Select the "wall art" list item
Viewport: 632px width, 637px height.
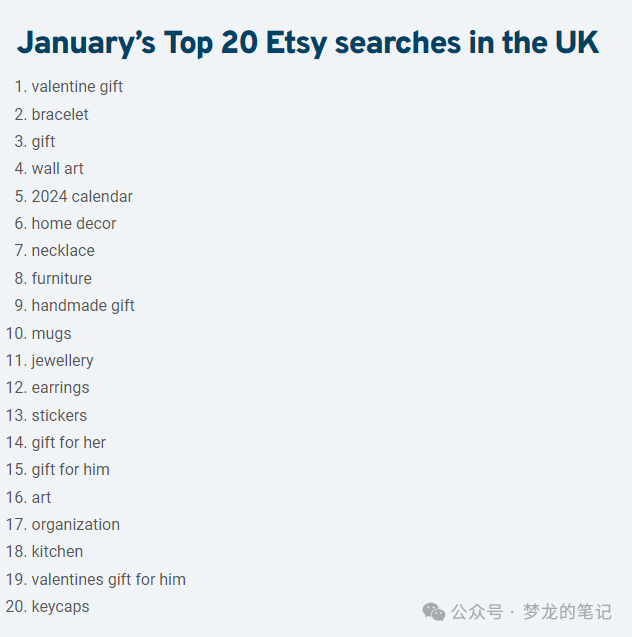[58, 169]
